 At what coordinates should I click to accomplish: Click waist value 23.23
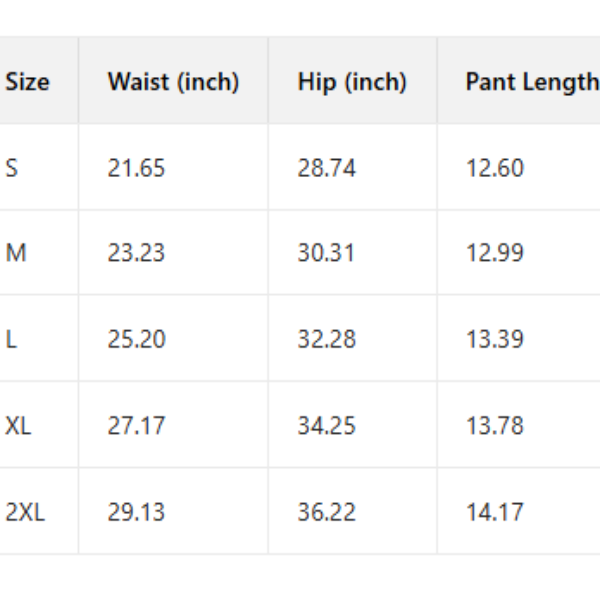coord(136,254)
